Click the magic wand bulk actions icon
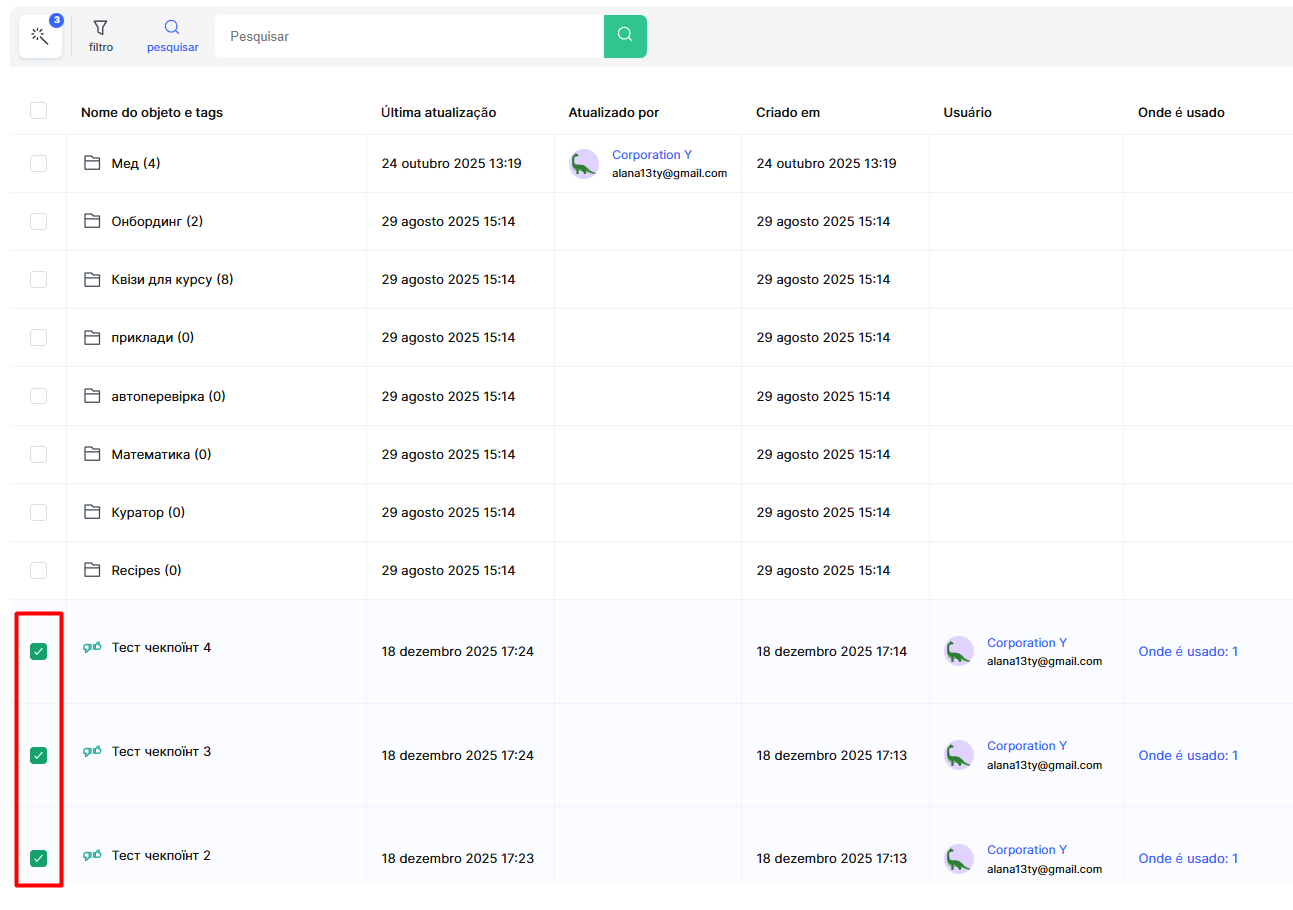Screen dimensions: 1293x910 coord(40,36)
